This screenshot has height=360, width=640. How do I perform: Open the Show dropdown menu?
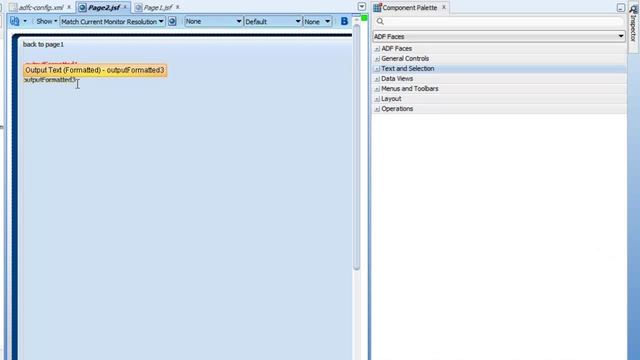tap(47, 21)
